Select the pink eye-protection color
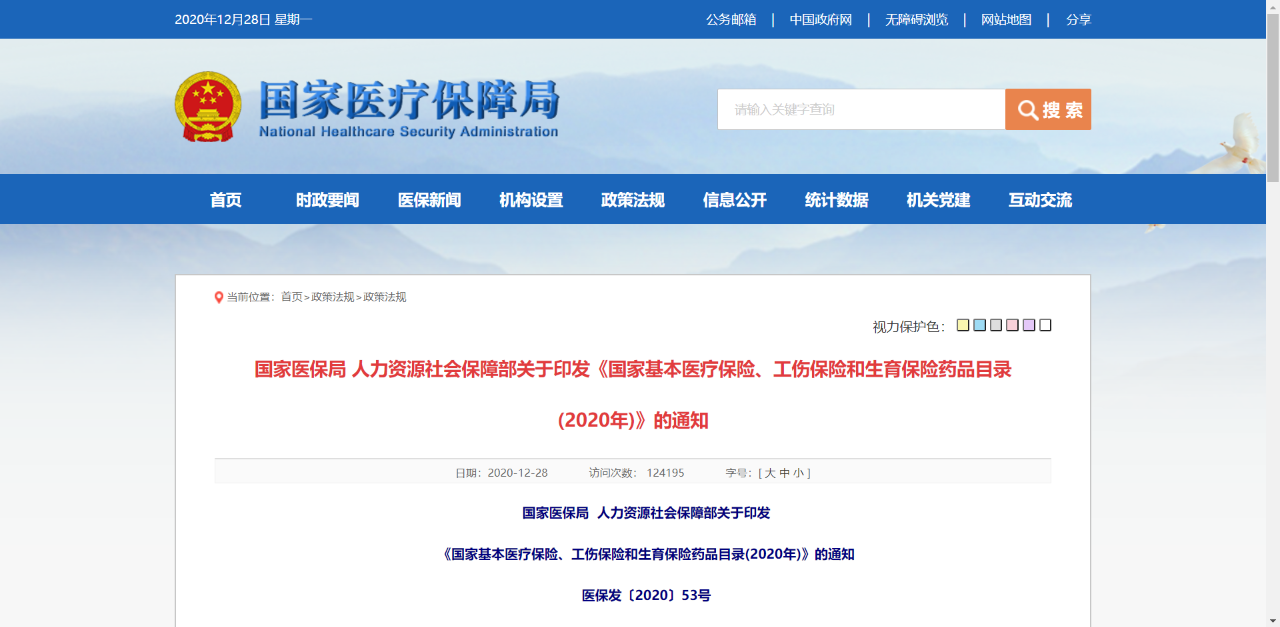Image resolution: width=1280 pixels, height=627 pixels. 1012,325
